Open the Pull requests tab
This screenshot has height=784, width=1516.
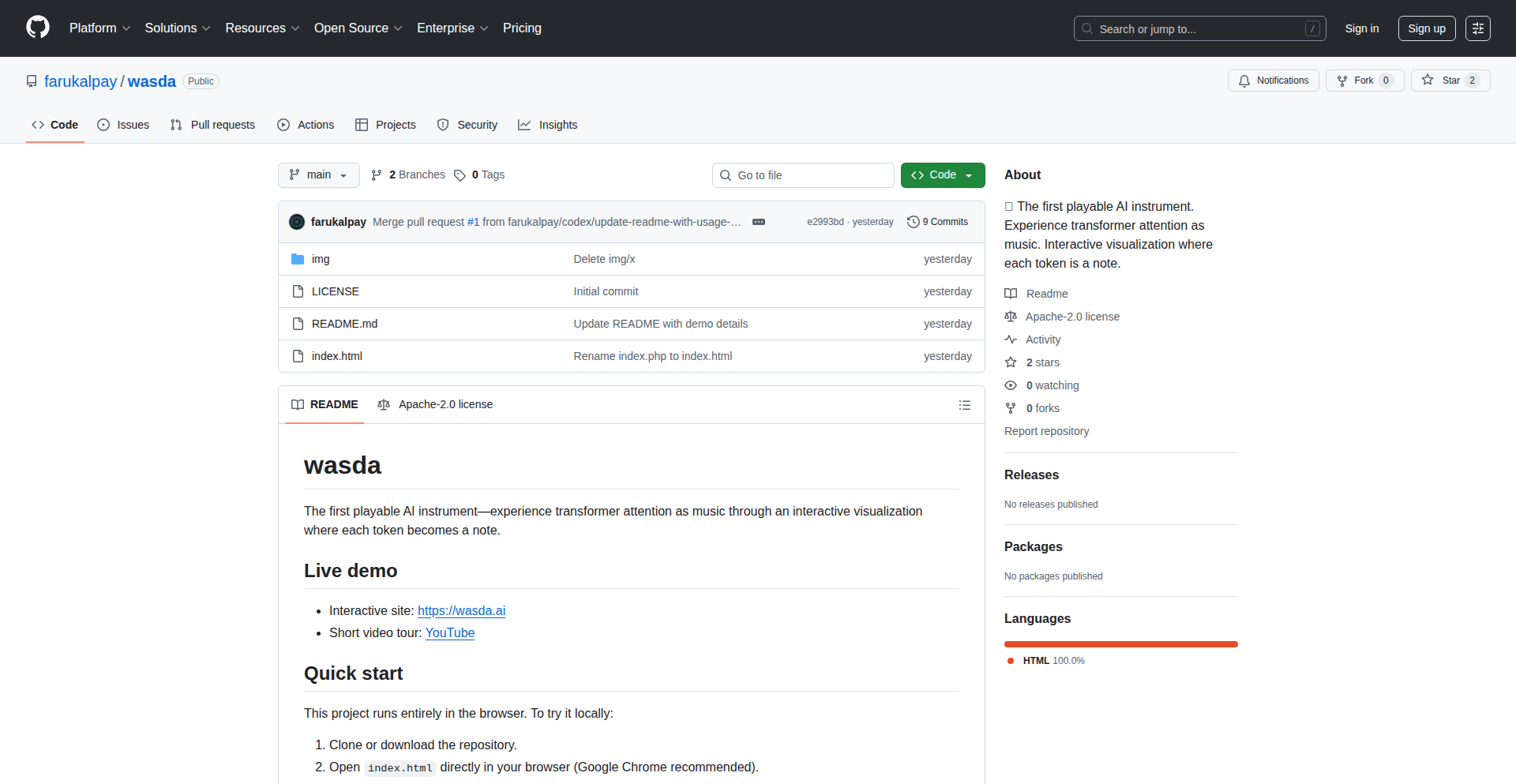coord(213,125)
